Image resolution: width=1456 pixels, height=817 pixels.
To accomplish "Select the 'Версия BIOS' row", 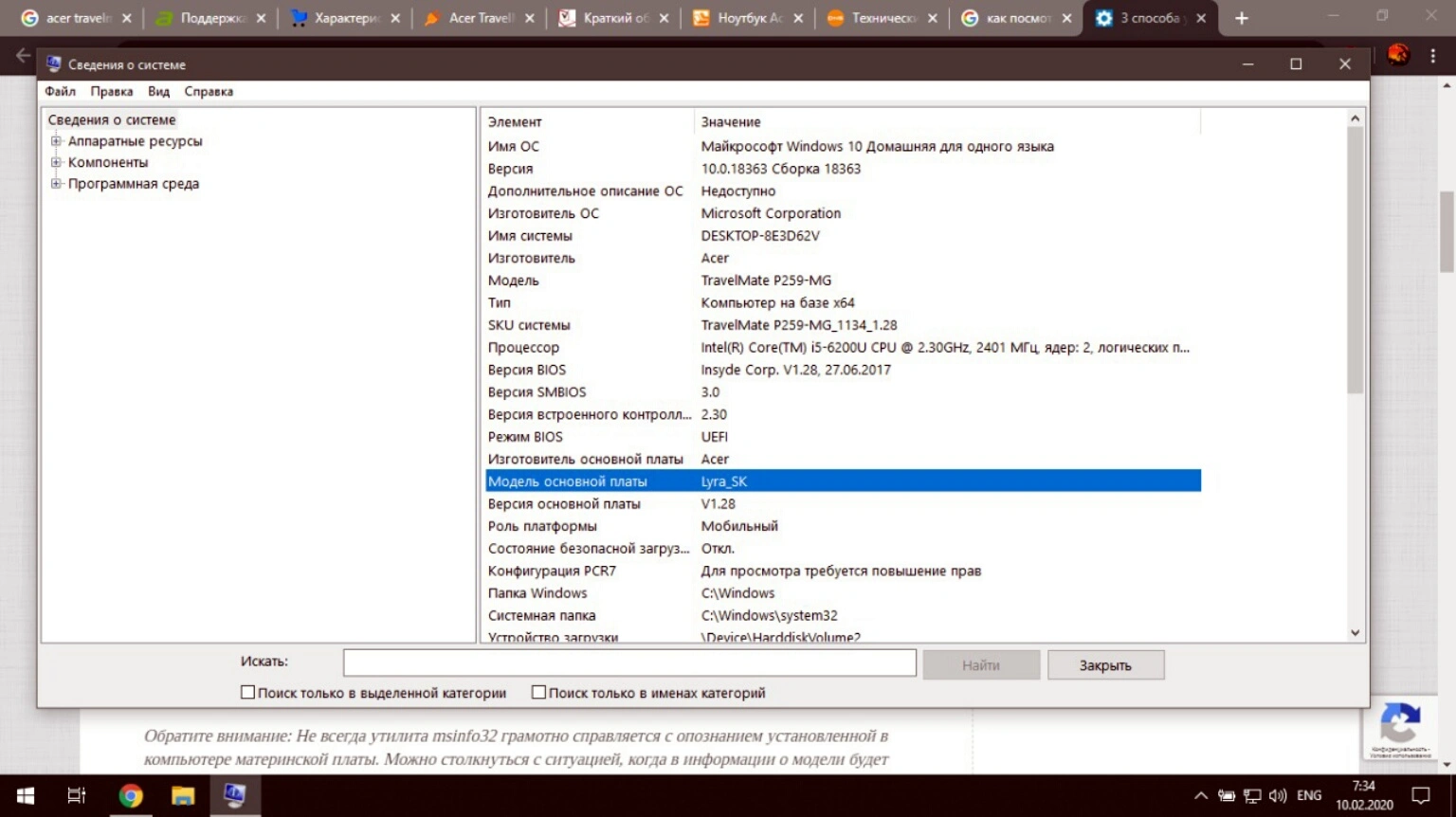I will tap(843, 370).
